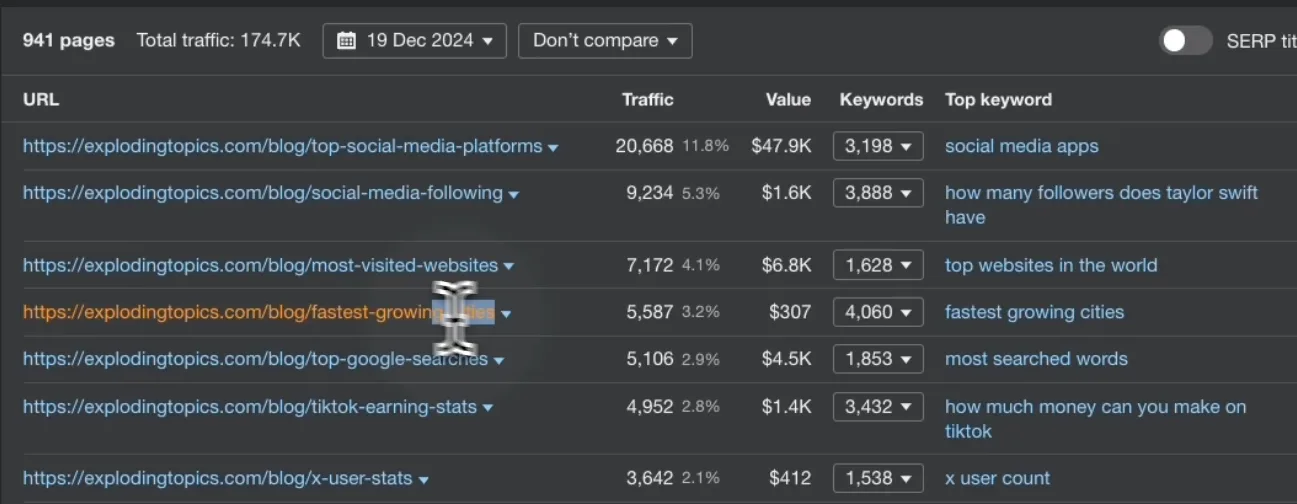Open the top-google-searches URL link
Screen dimensions: 1297x504
(x=255, y=359)
